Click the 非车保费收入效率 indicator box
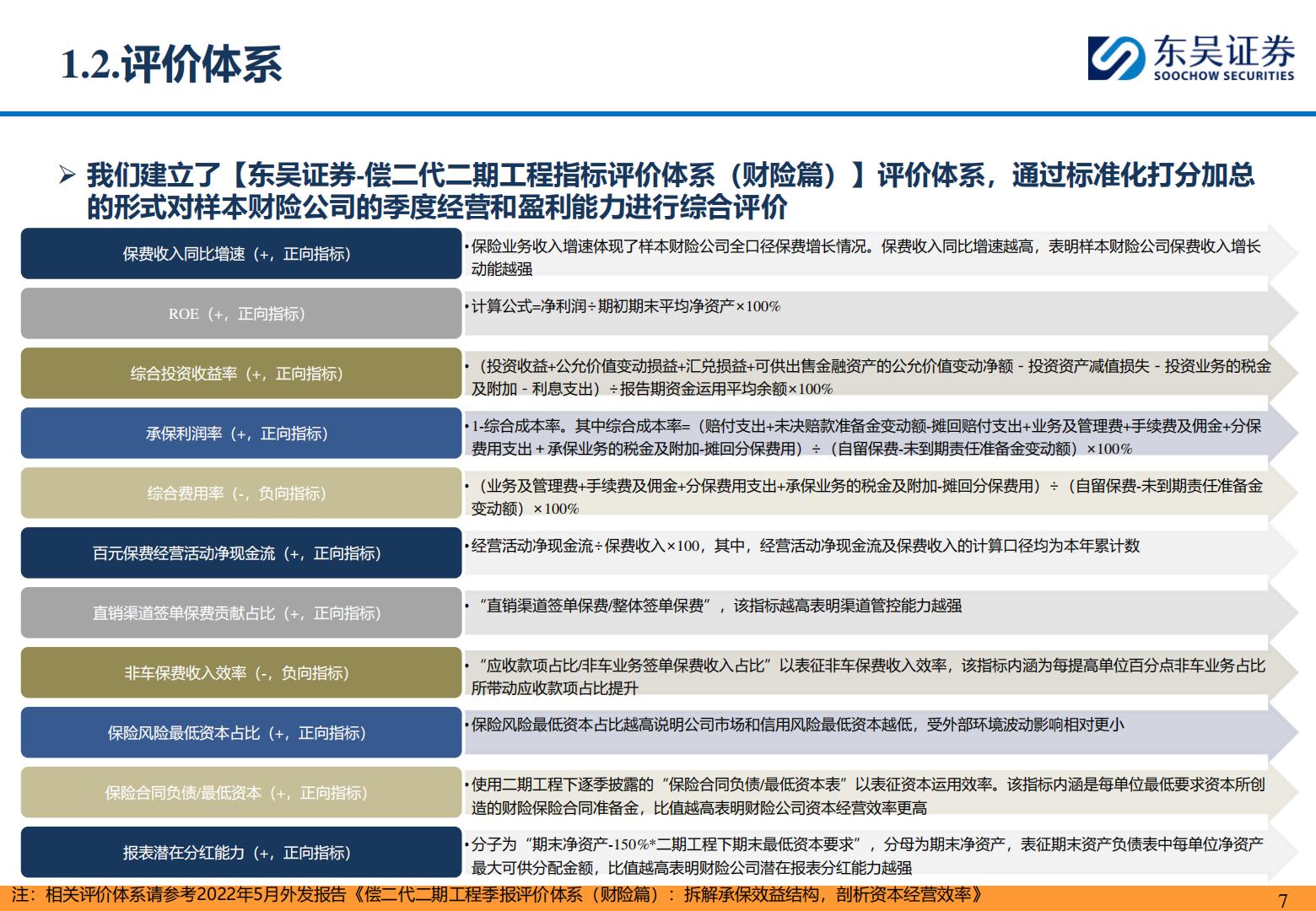The height and width of the screenshot is (911, 1316). [x=241, y=672]
